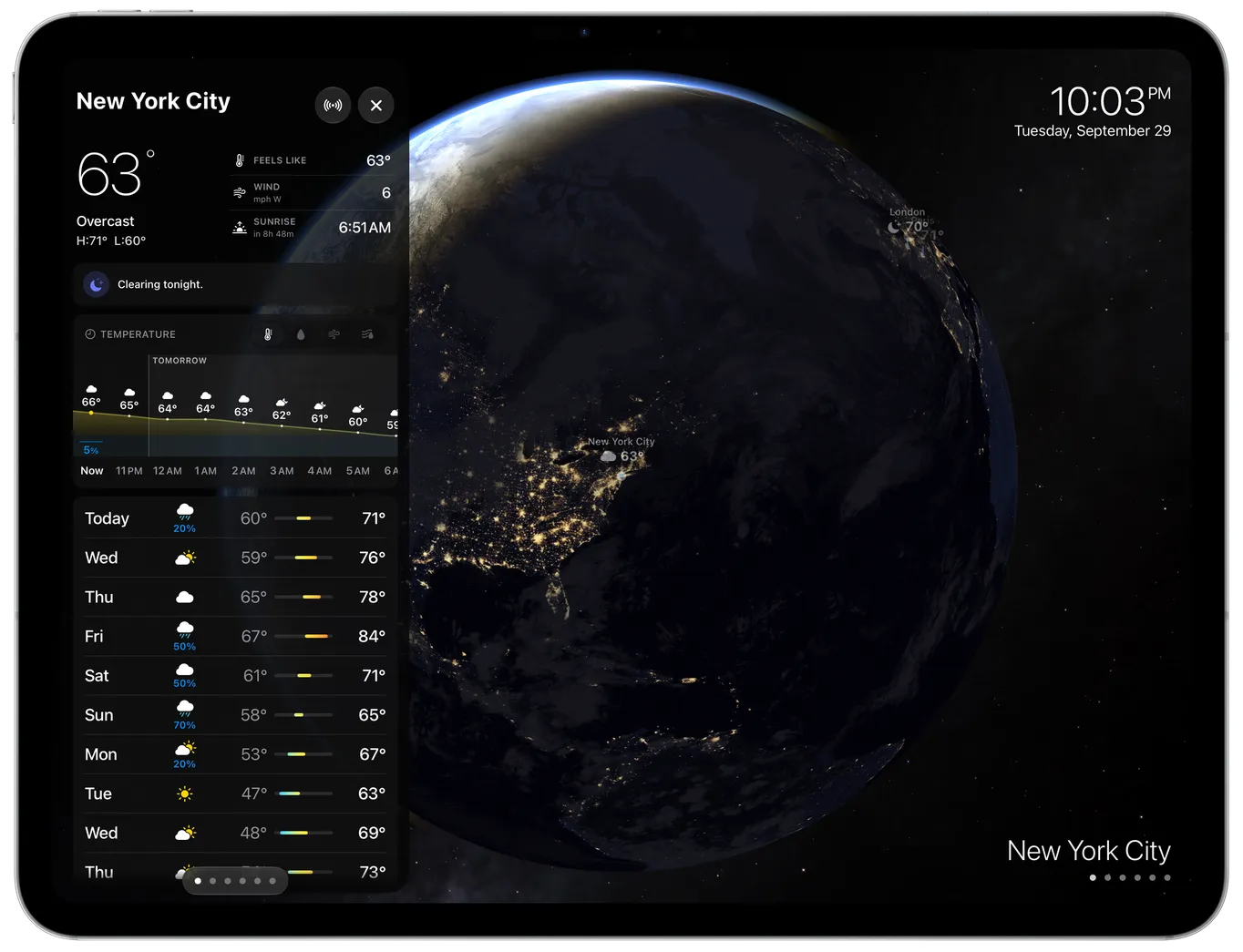Click the 10:03 PM clock
This screenshot has height=952, width=1243.
pos(1110,100)
